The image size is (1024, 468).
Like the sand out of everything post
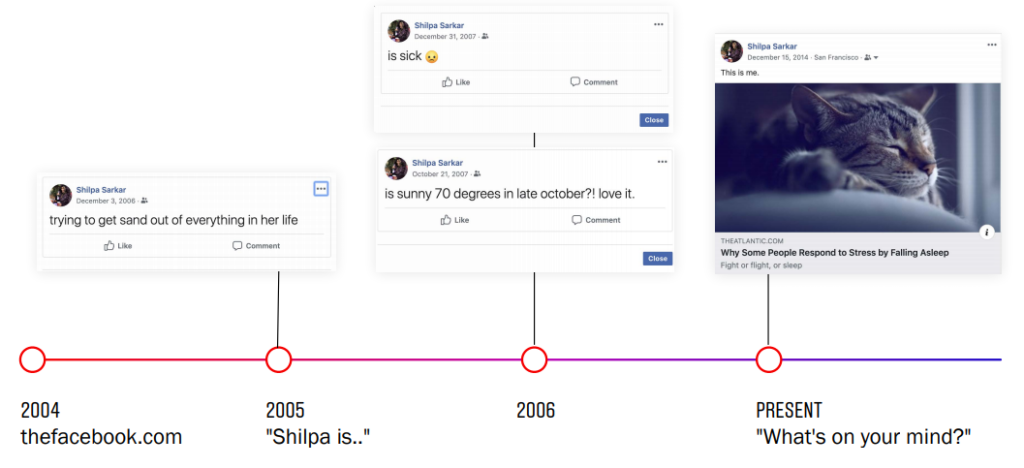118,246
